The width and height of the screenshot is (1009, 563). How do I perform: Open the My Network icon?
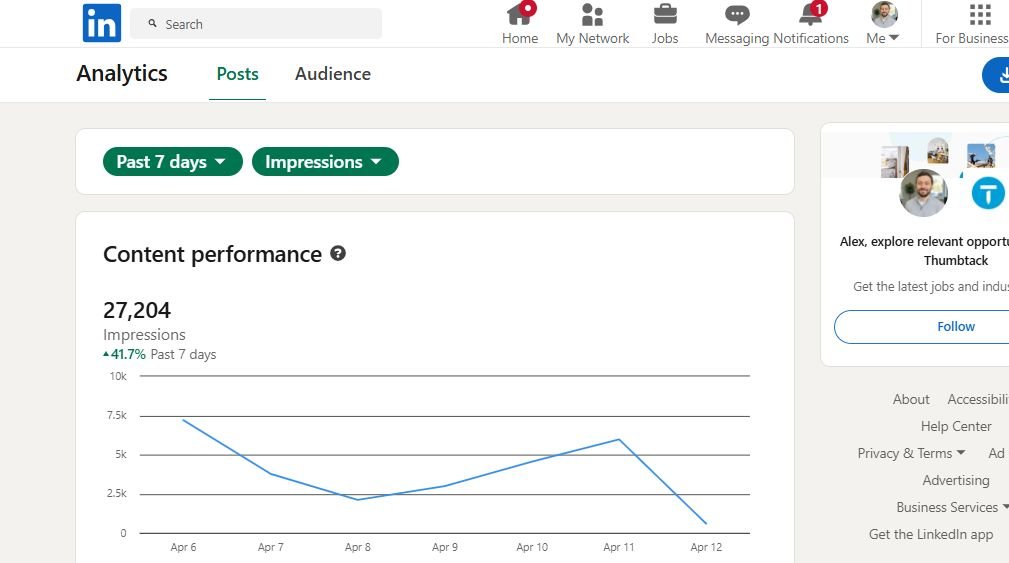click(x=592, y=15)
